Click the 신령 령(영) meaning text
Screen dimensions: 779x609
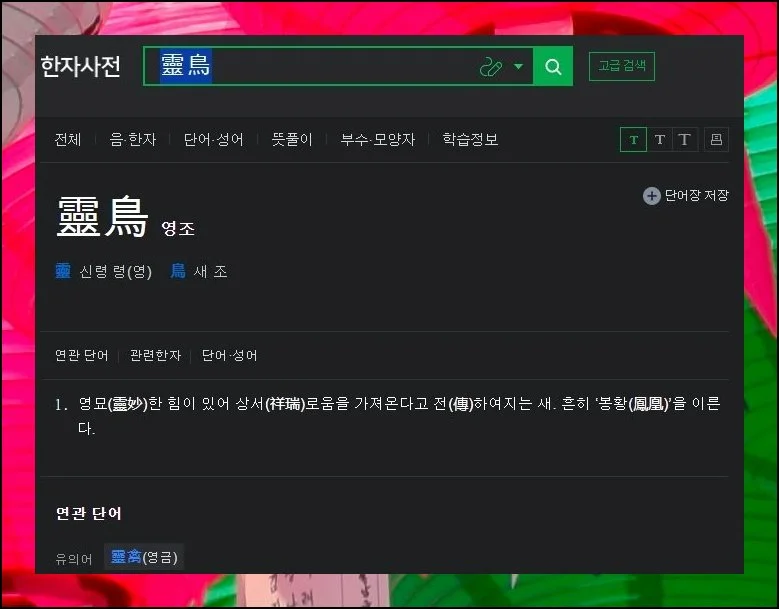pos(116,271)
